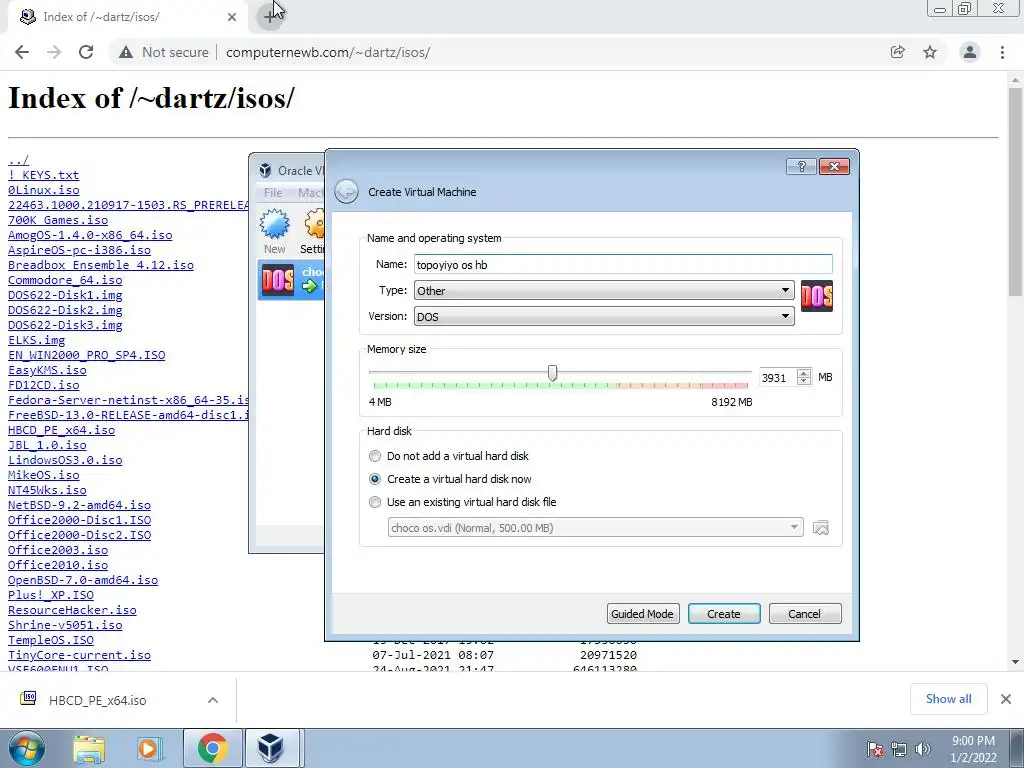Bookmark this page with the star icon
The width and height of the screenshot is (1024, 768).
pos(930,52)
